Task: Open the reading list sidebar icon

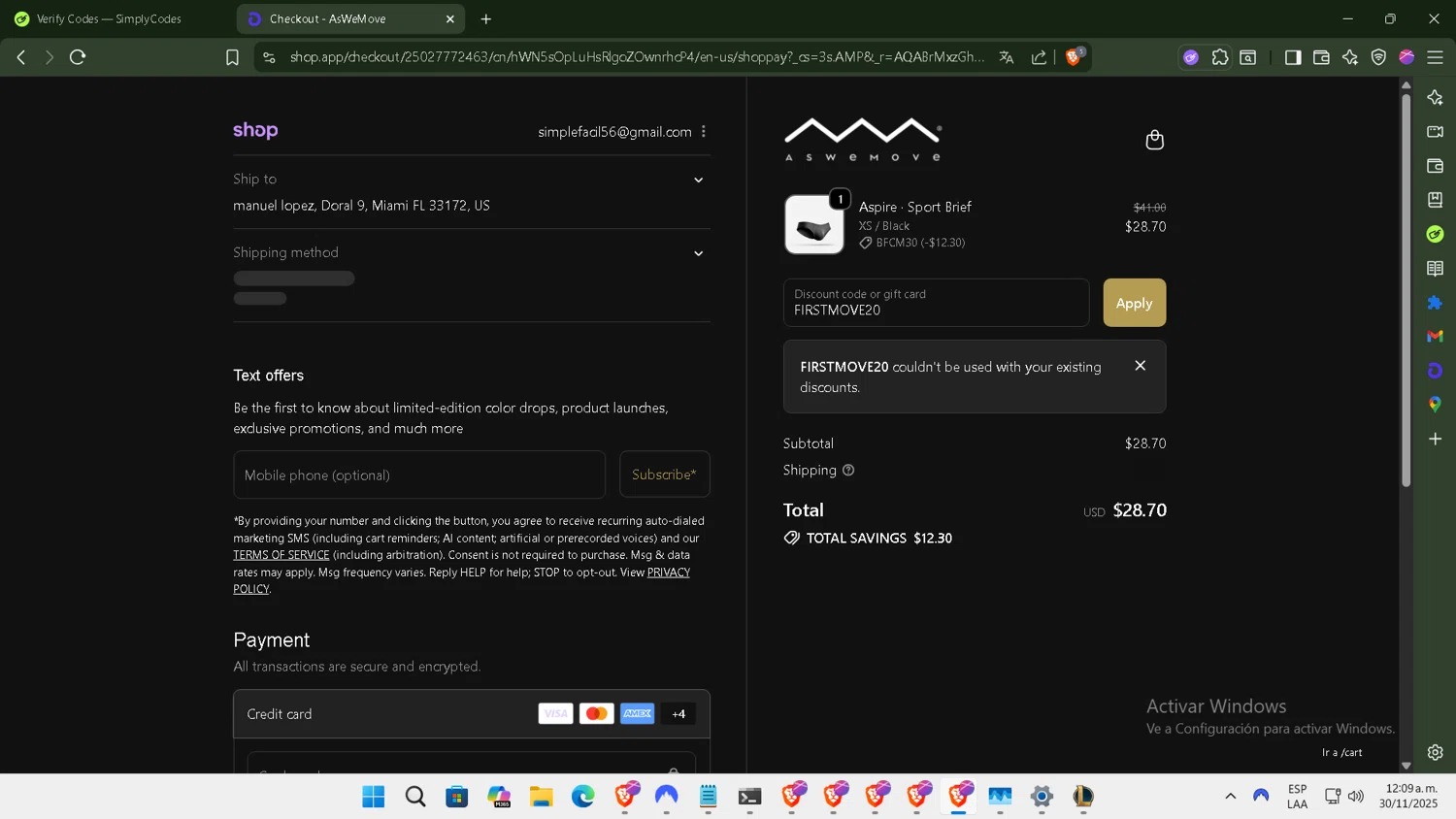Action: tap(1436, 269)
